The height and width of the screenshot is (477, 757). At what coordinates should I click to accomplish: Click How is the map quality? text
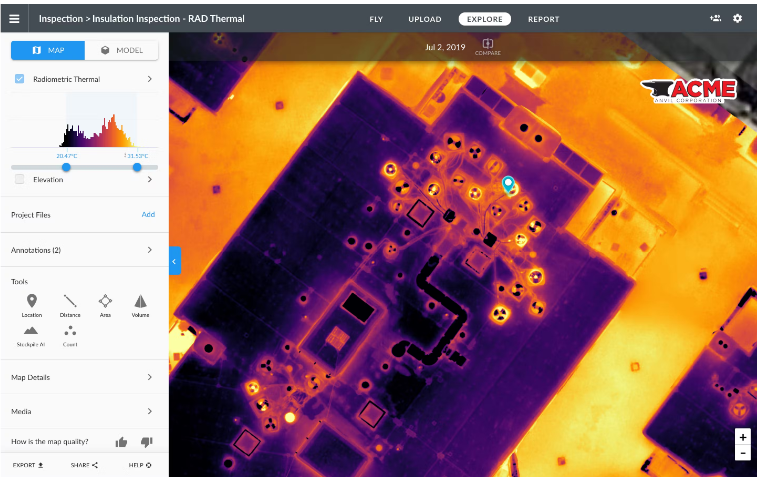click(50, 442)
